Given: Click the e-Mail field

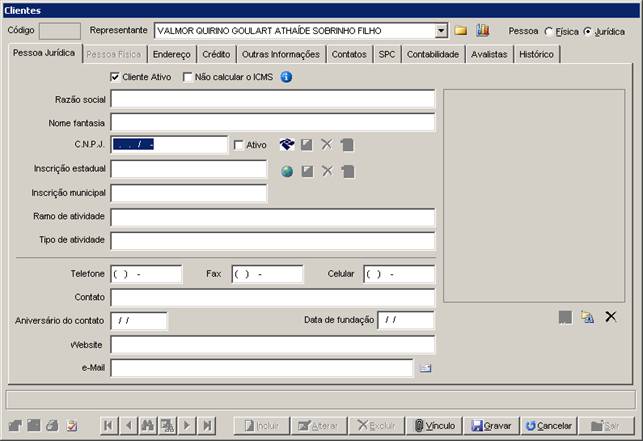Looking at the screenshot, I should click(262, 368).
